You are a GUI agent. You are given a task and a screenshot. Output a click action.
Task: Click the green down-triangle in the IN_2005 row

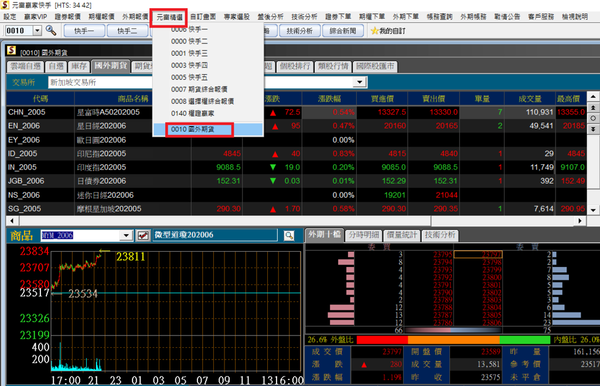(x=273, y=167)
